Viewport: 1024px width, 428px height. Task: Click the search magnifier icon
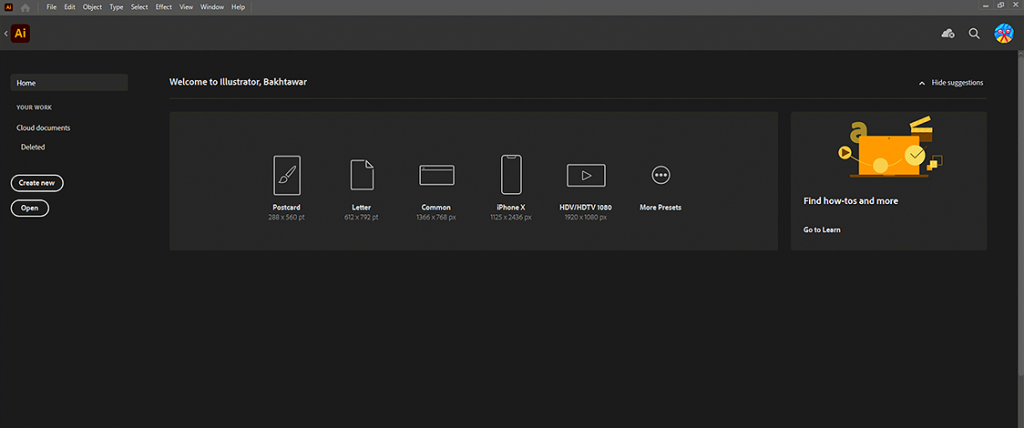tap(974, 33)
